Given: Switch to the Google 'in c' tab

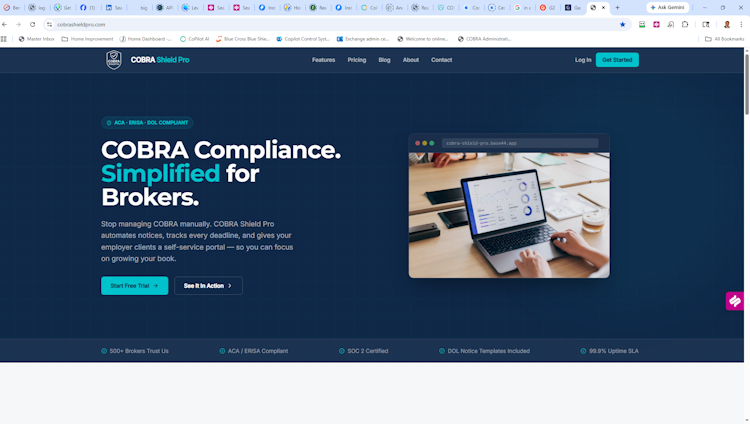Looking at the screenshot, I should (522, 8).
